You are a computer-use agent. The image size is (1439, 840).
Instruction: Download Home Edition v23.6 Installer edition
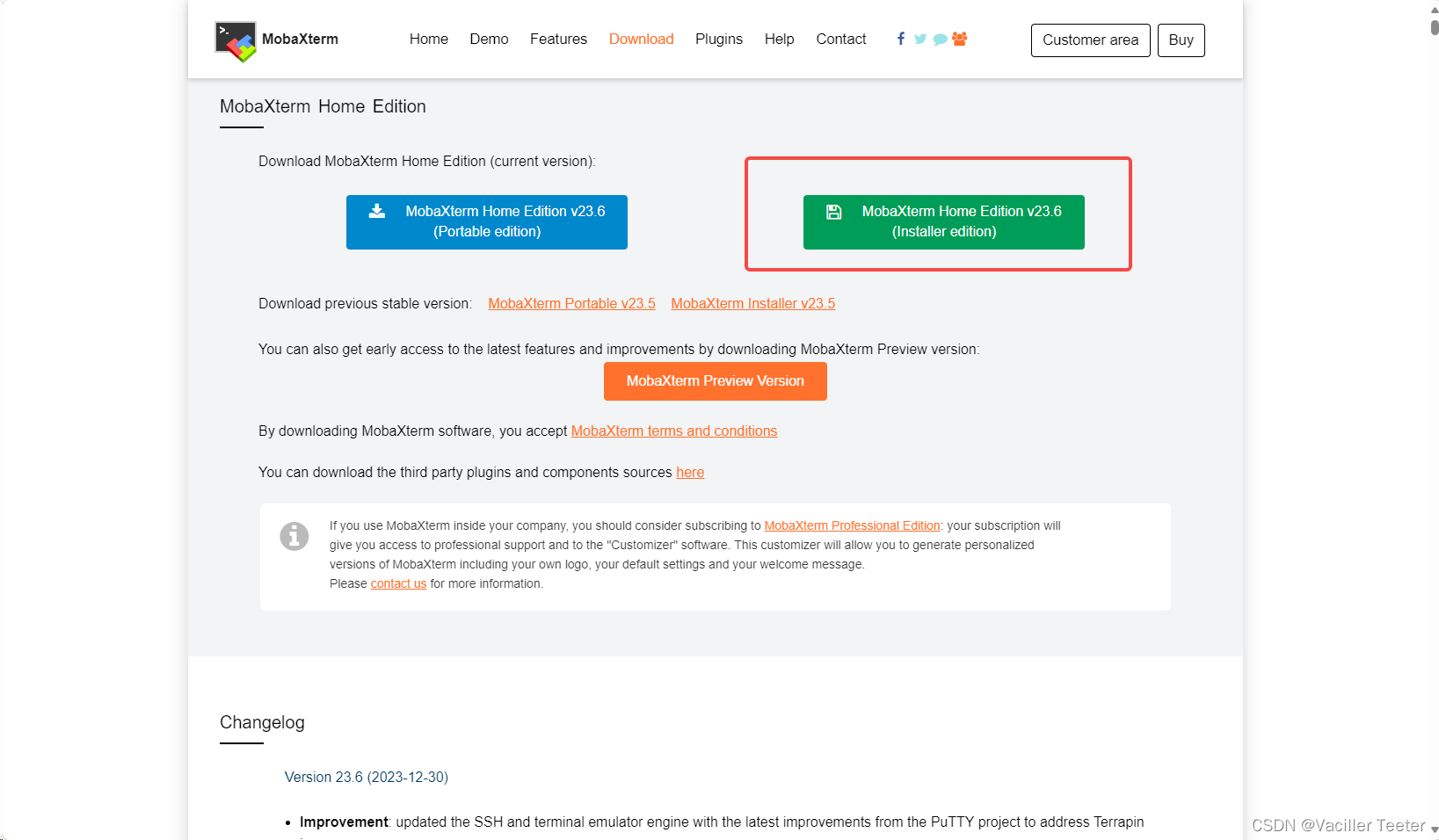point(944,222)
